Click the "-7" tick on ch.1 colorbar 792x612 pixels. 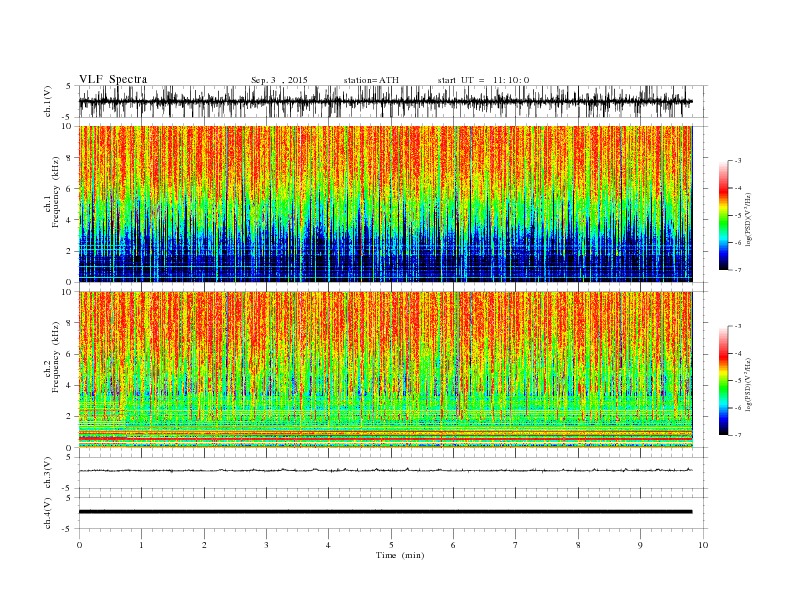tap(738, 270)
